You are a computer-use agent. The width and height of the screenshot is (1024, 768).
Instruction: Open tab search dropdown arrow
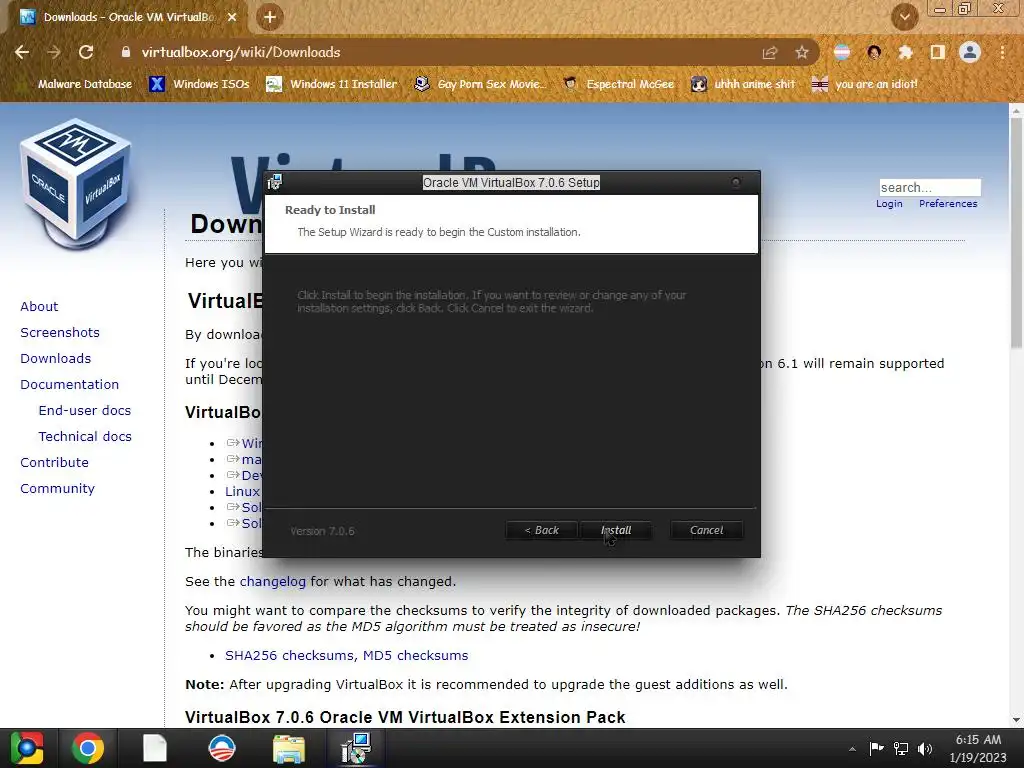coord(905,17)
